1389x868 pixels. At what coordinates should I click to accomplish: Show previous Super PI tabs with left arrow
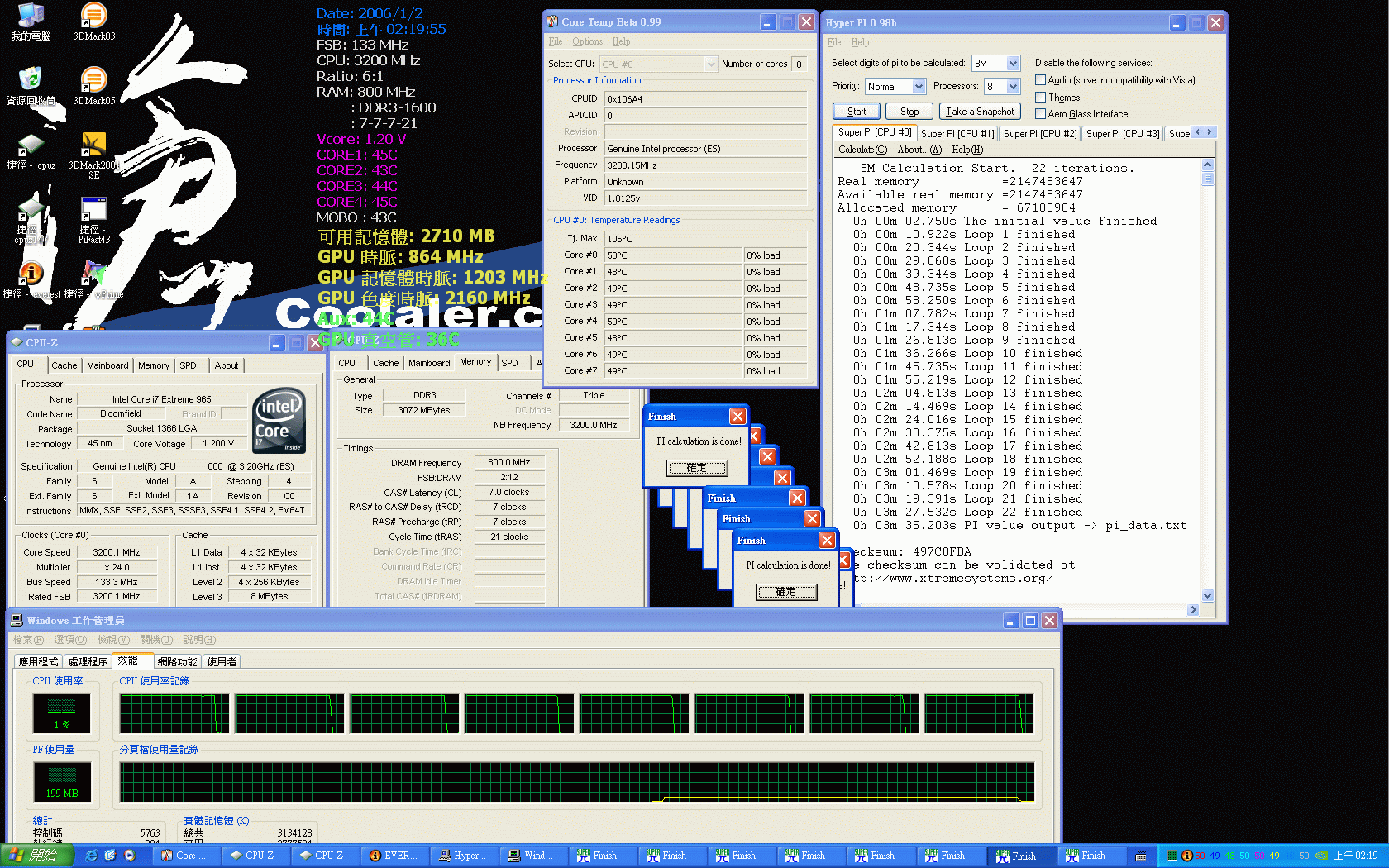tap(1197, 132)
